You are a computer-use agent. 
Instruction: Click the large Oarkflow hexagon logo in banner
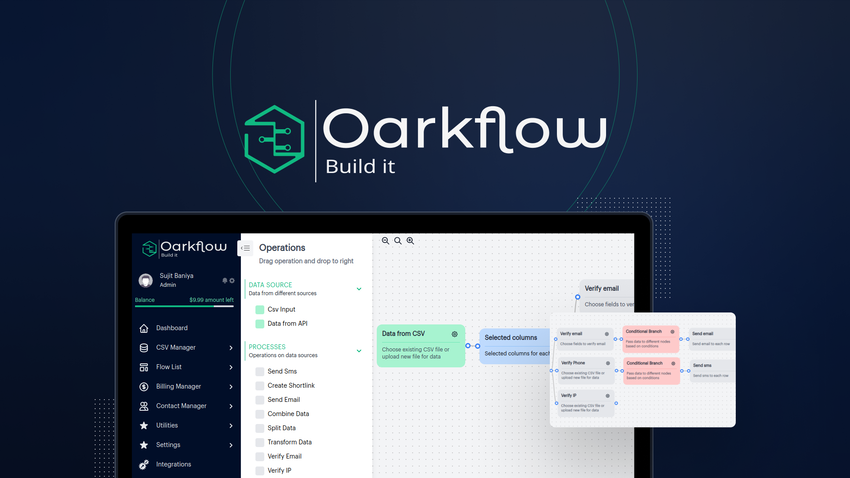click(x=274, y=139)
